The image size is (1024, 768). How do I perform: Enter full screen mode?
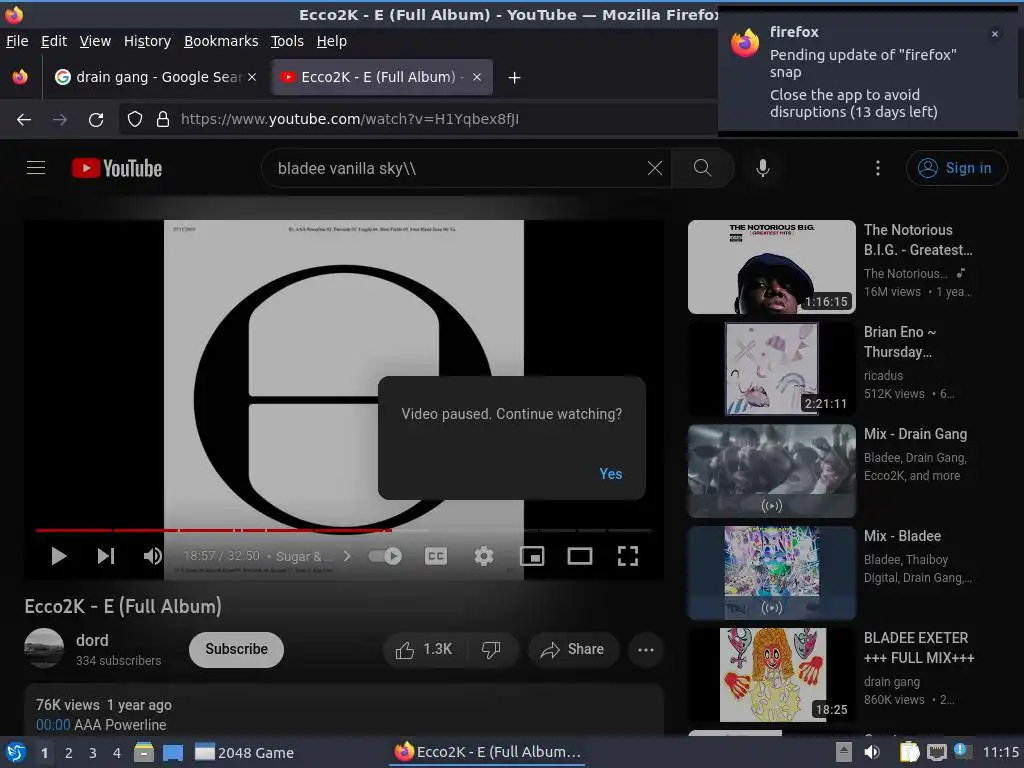(x=628, y=556)
